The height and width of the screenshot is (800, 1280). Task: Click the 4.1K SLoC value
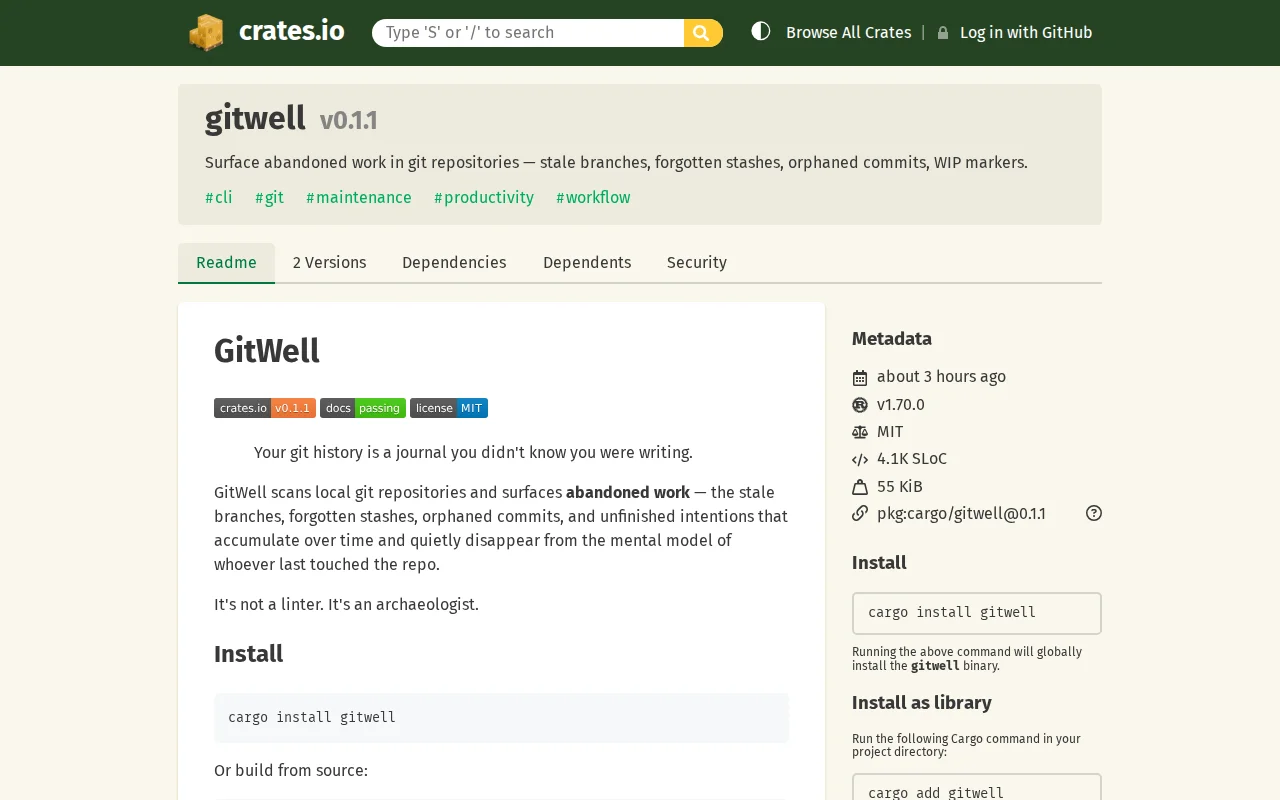(x=912, y=459)
